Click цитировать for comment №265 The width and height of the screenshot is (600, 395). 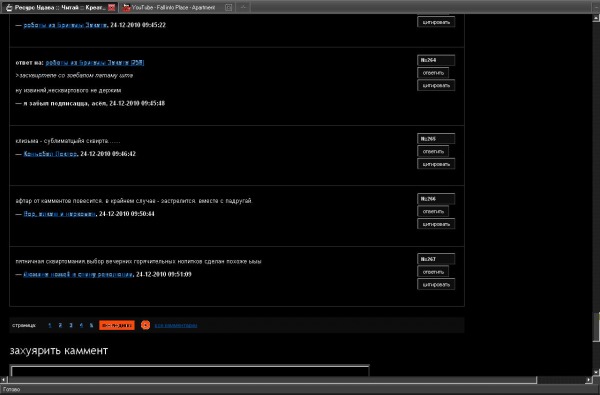click(436, 164)
